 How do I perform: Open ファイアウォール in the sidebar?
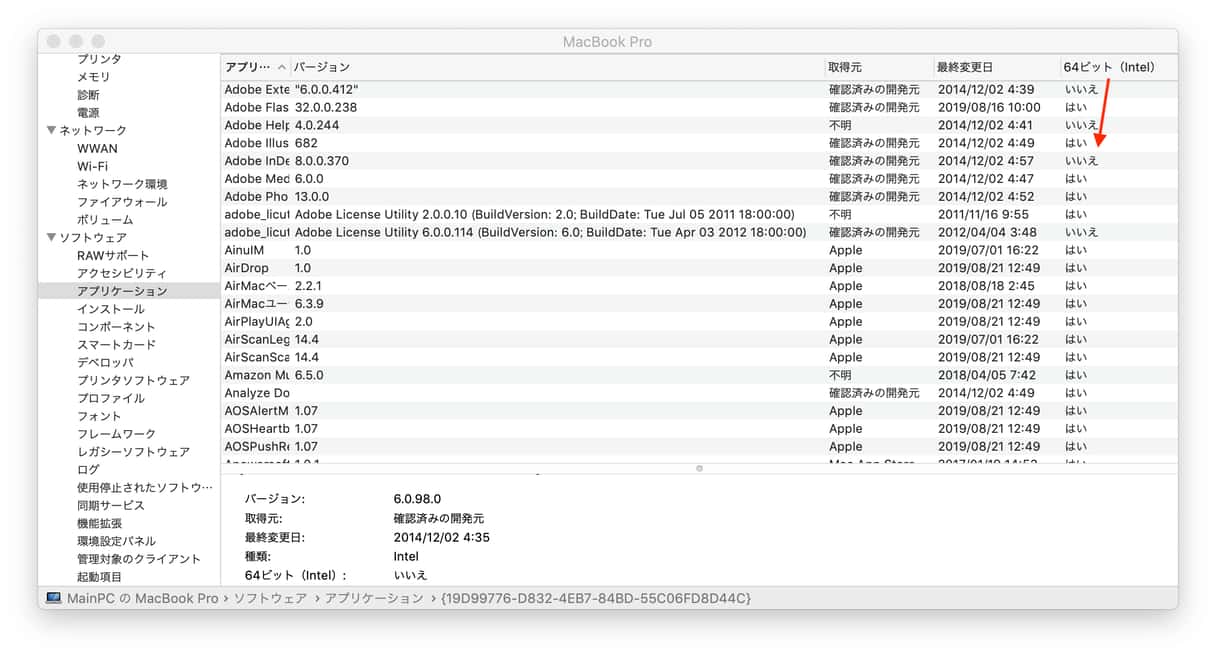pos(122,202)
